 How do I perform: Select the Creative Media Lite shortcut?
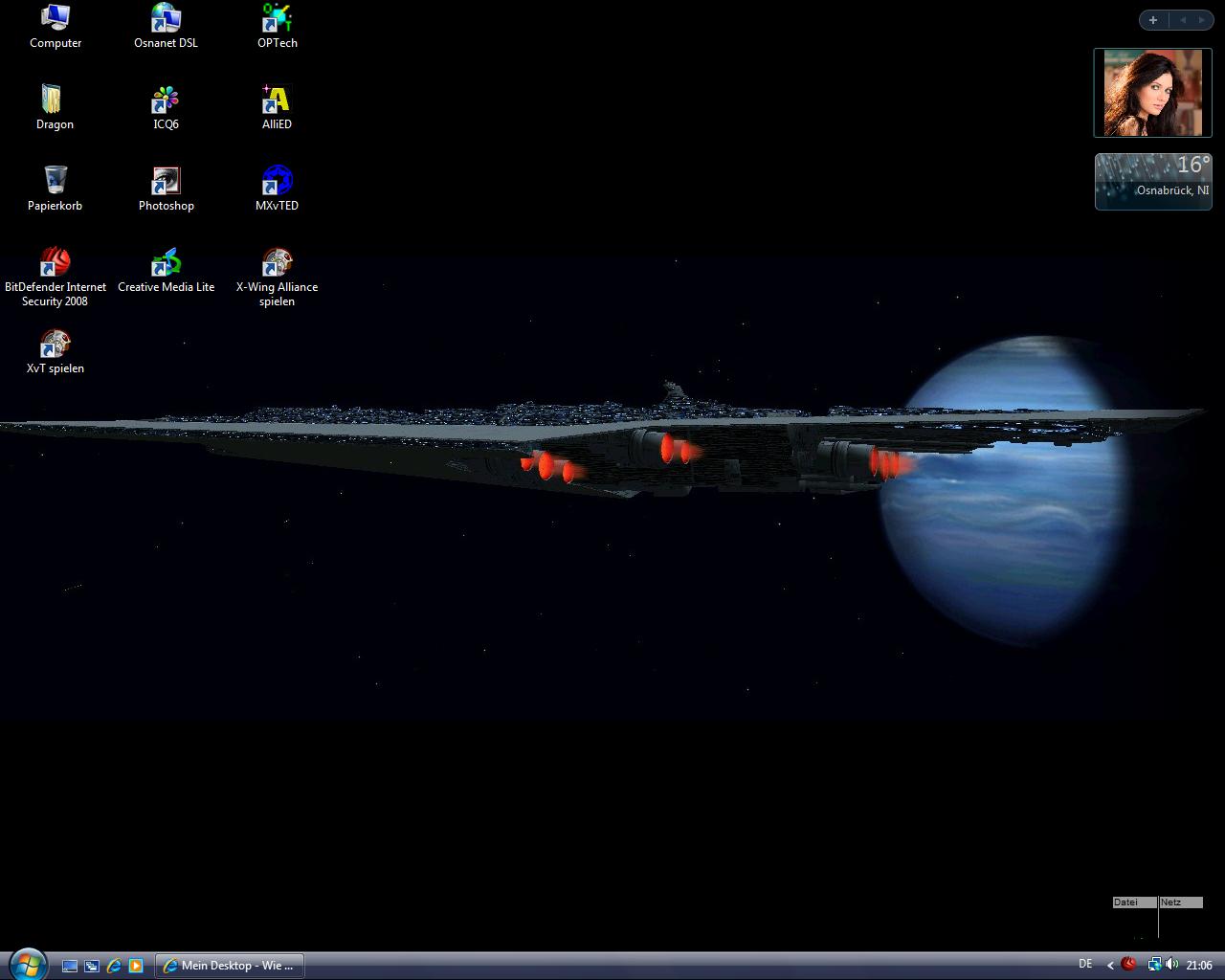tap(166, 263)
